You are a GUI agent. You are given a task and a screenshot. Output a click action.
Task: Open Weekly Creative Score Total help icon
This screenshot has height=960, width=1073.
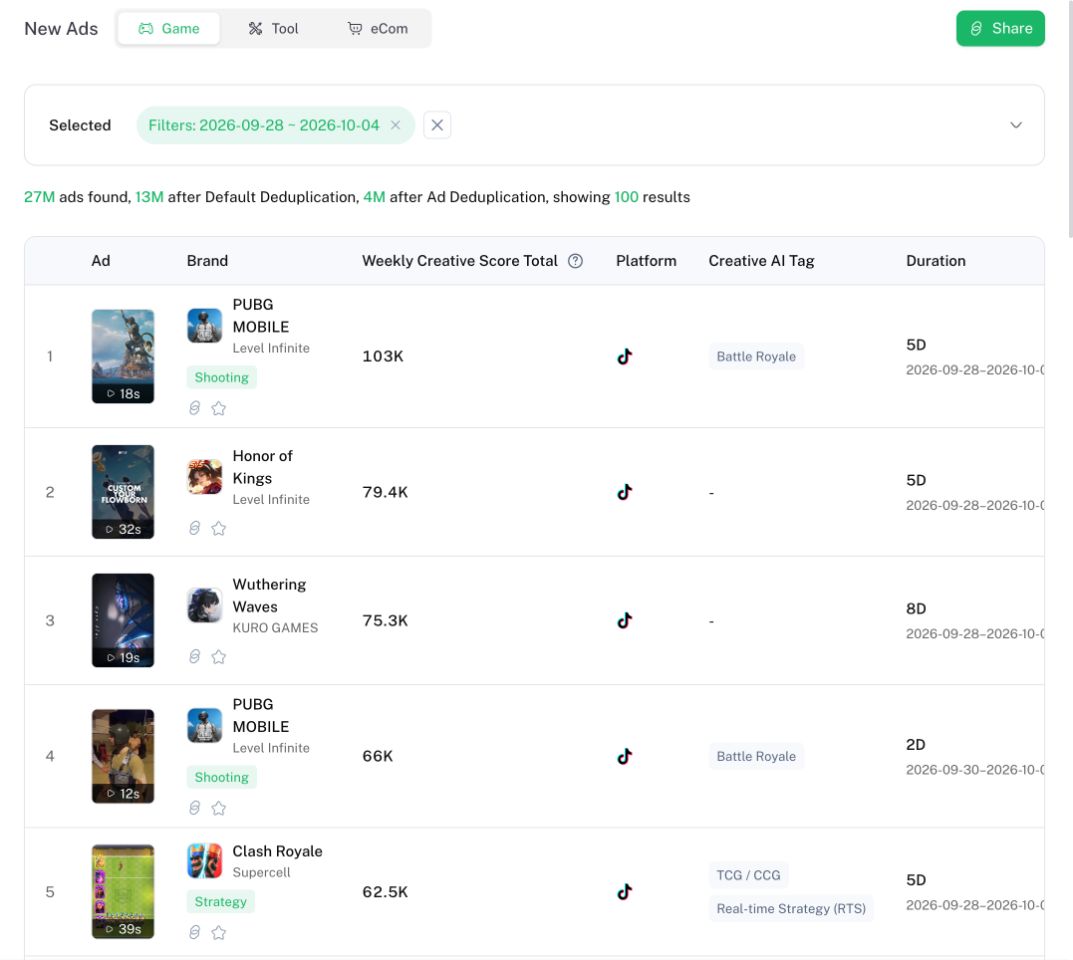coord(576,261)
